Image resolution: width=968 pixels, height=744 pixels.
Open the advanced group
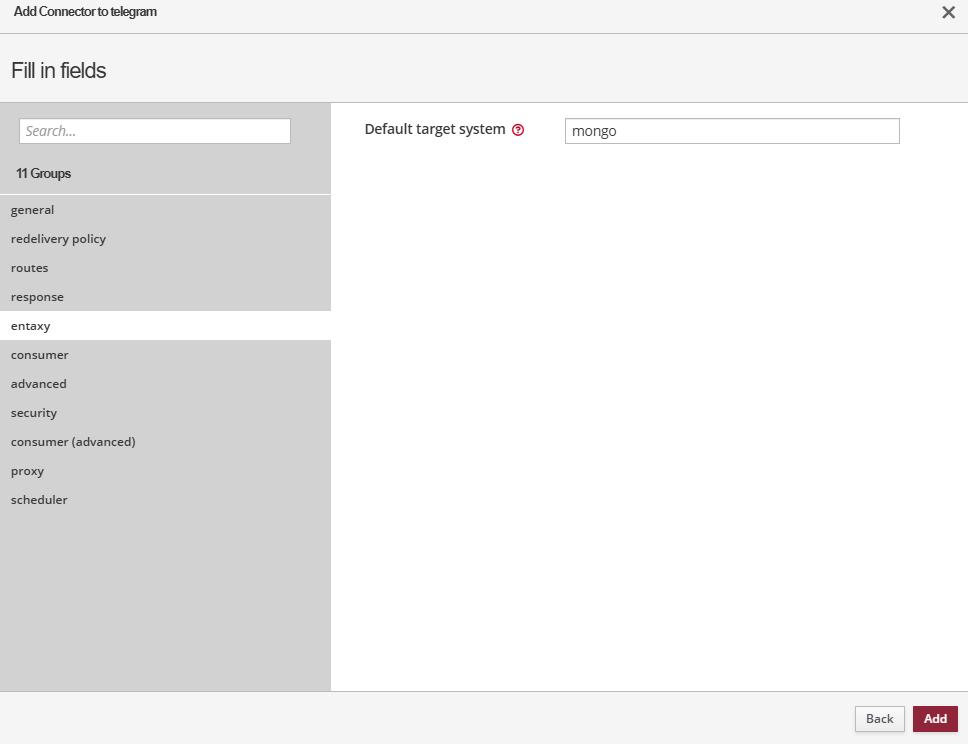point(39,384)
